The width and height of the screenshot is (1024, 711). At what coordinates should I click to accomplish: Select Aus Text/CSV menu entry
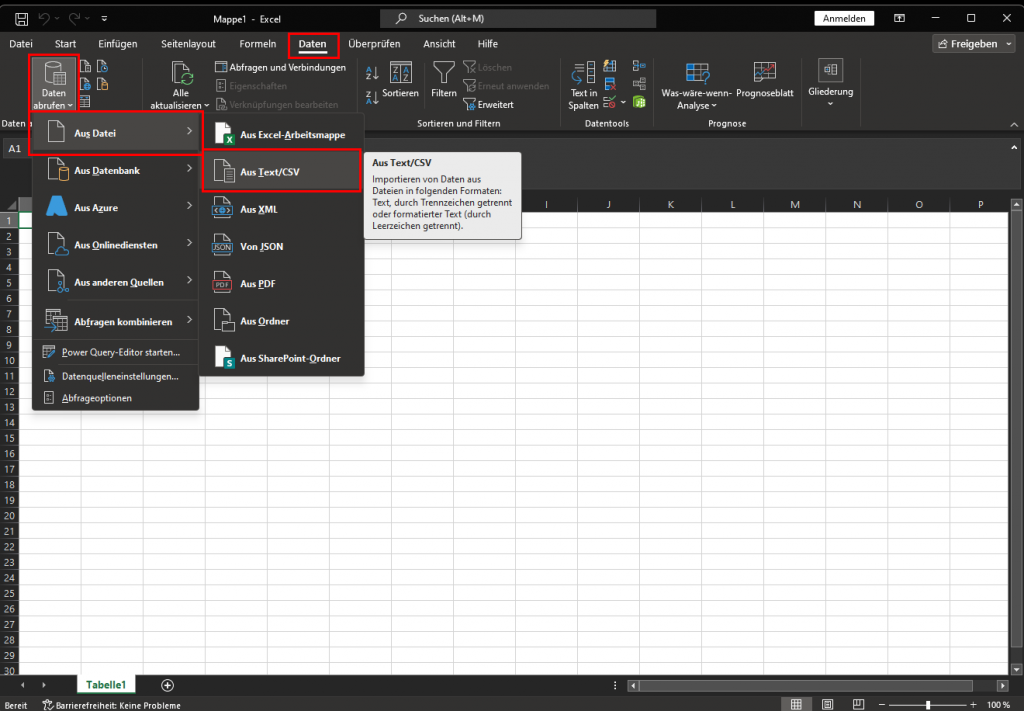281,172
